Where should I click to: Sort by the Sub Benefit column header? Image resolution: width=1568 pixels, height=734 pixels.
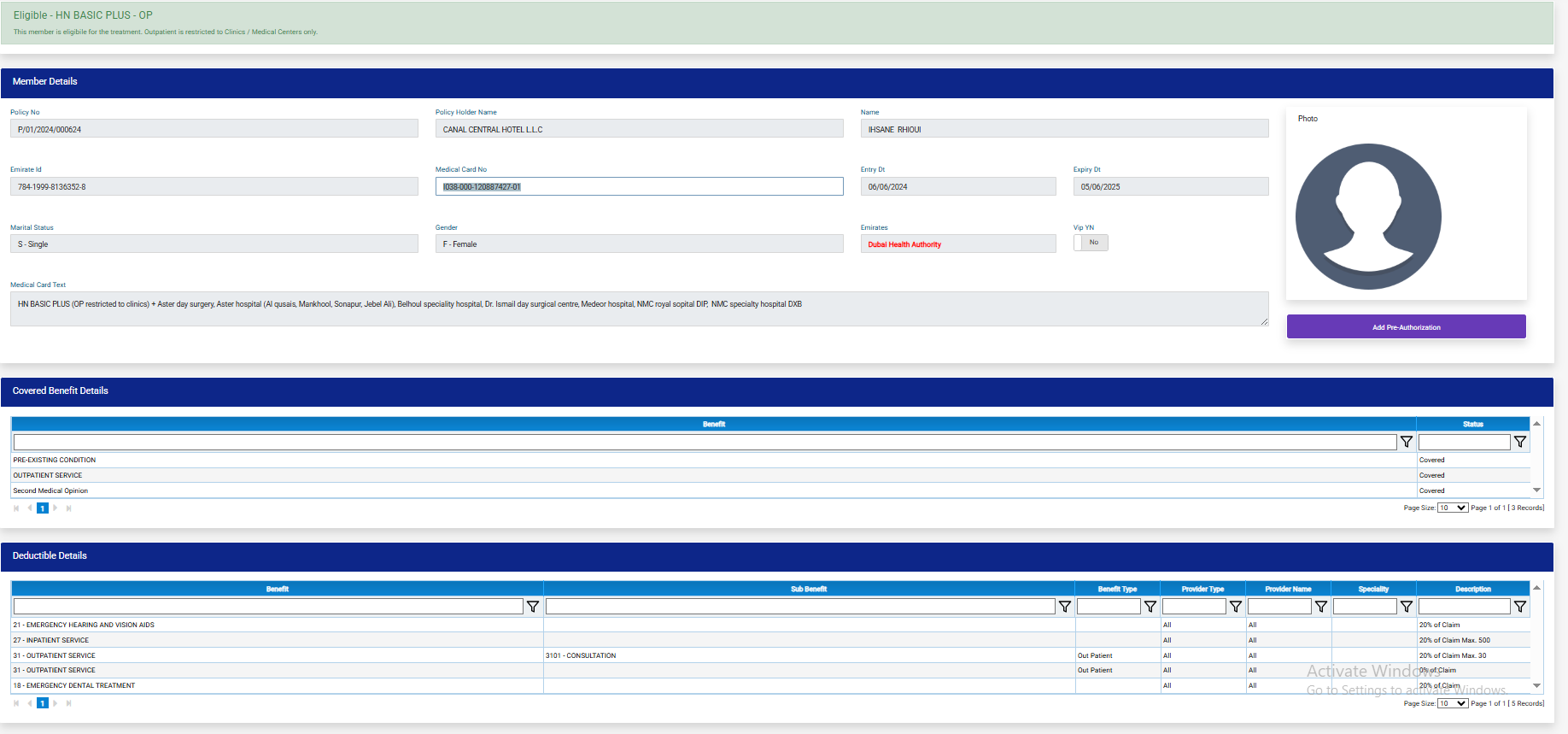pos(808,589)
